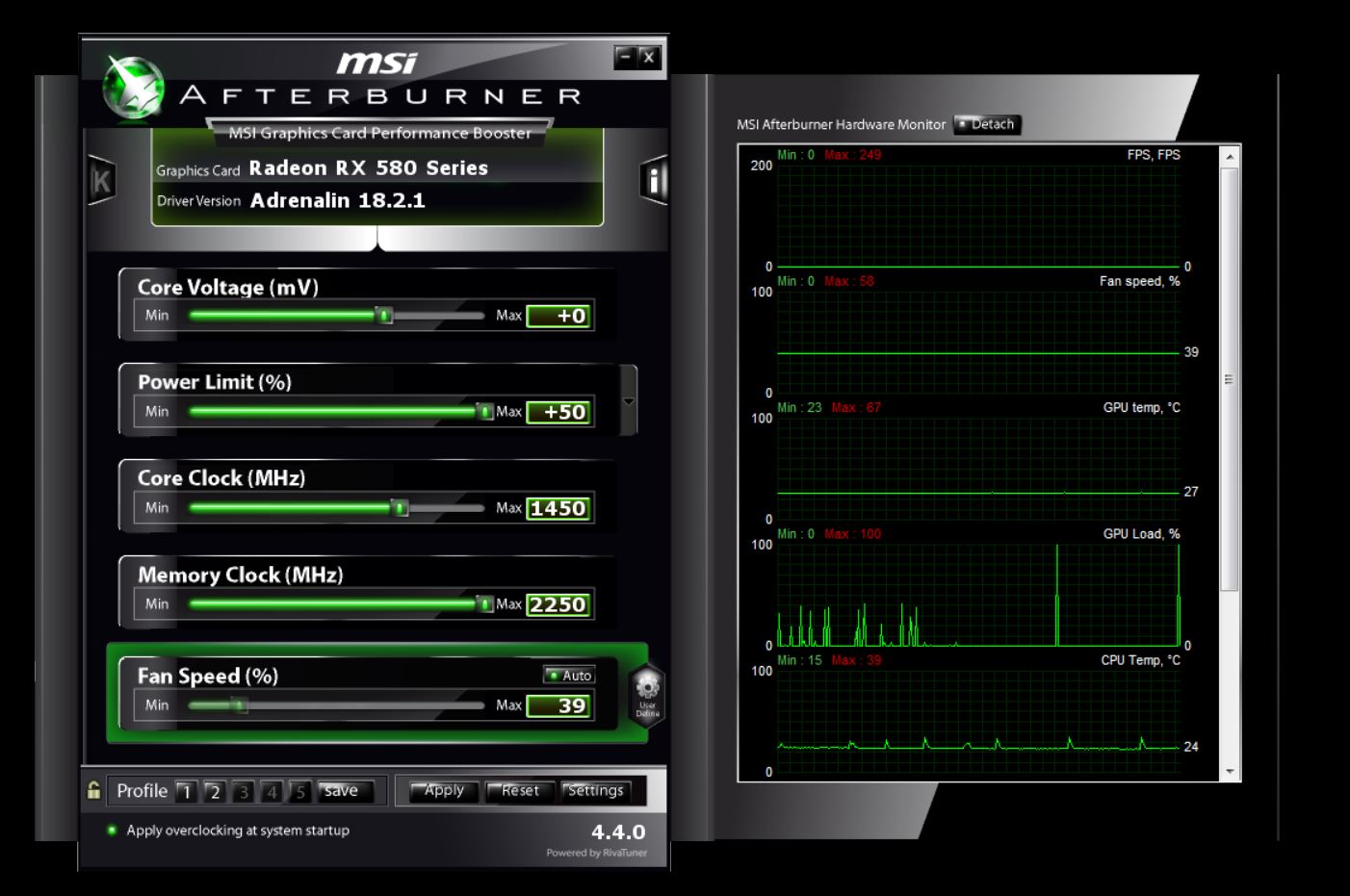Image resolution: width=1350 pixels, height=896 pixels.
Task: Click the MSI Afterburner star logo
Action: pos(134,90)
